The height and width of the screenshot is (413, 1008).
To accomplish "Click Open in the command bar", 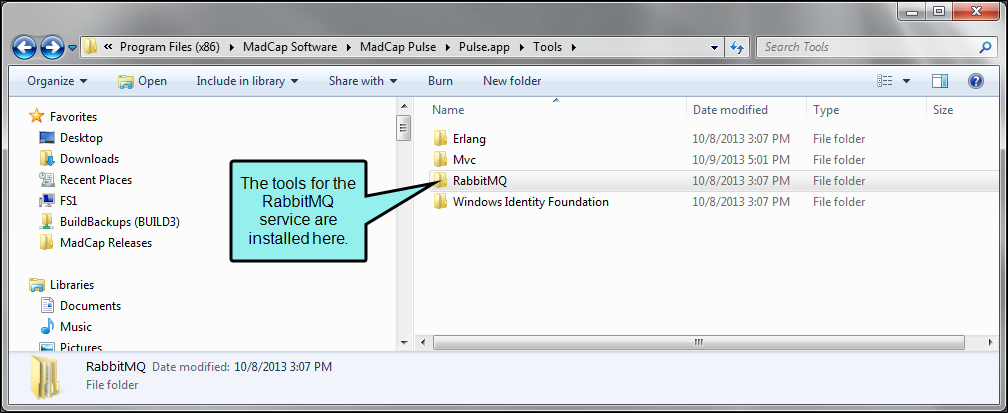I will point(142,81).
